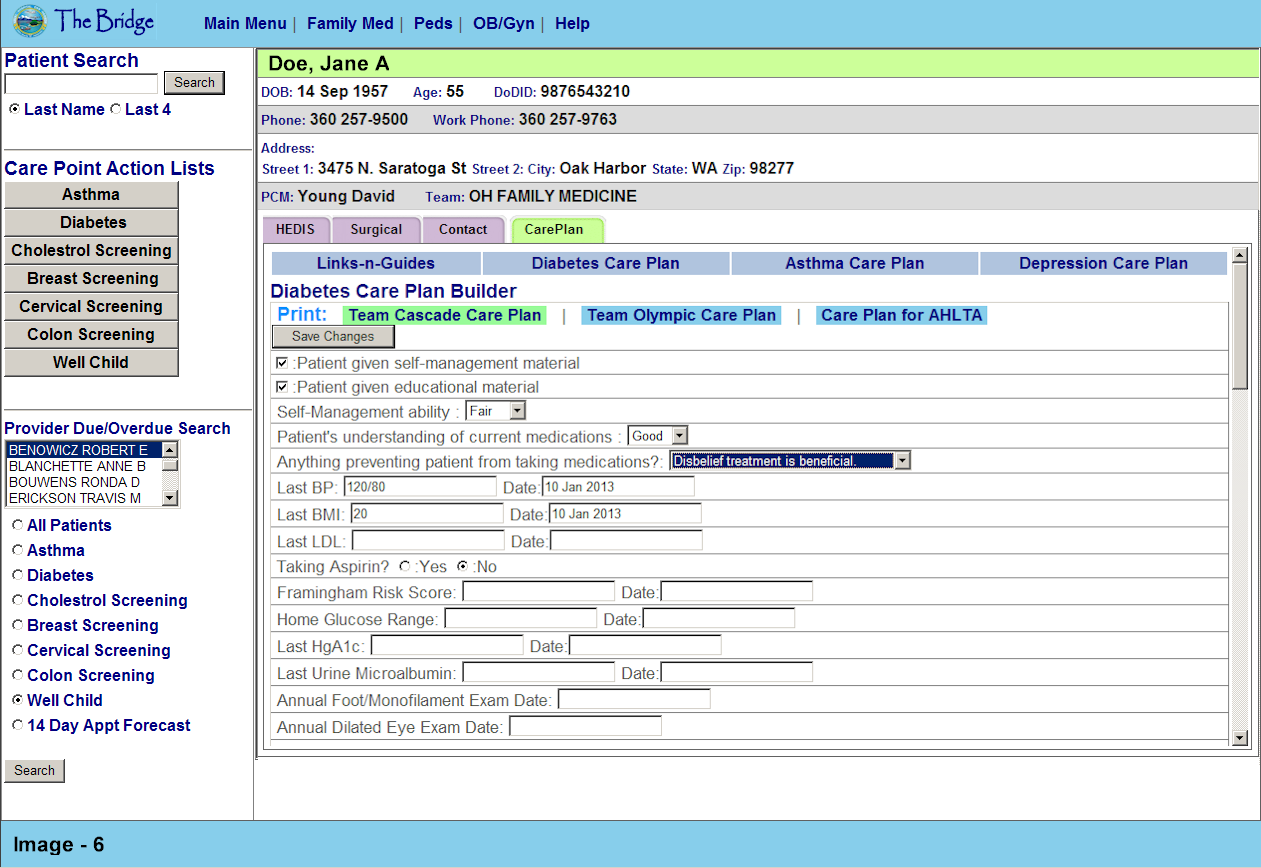Screen dimensions: 1261x868
Task: Click provider list scroll down arrow
Action: (170, 498)
